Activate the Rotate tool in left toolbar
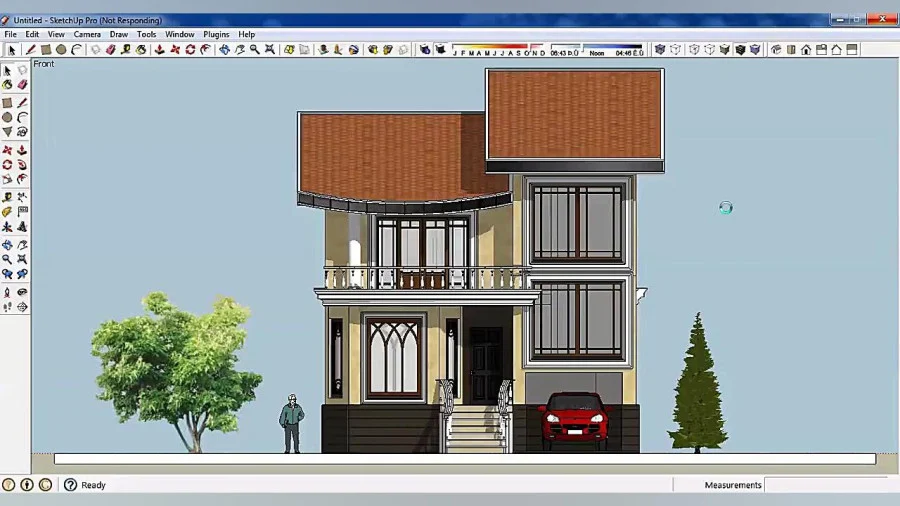 (7, 165)
